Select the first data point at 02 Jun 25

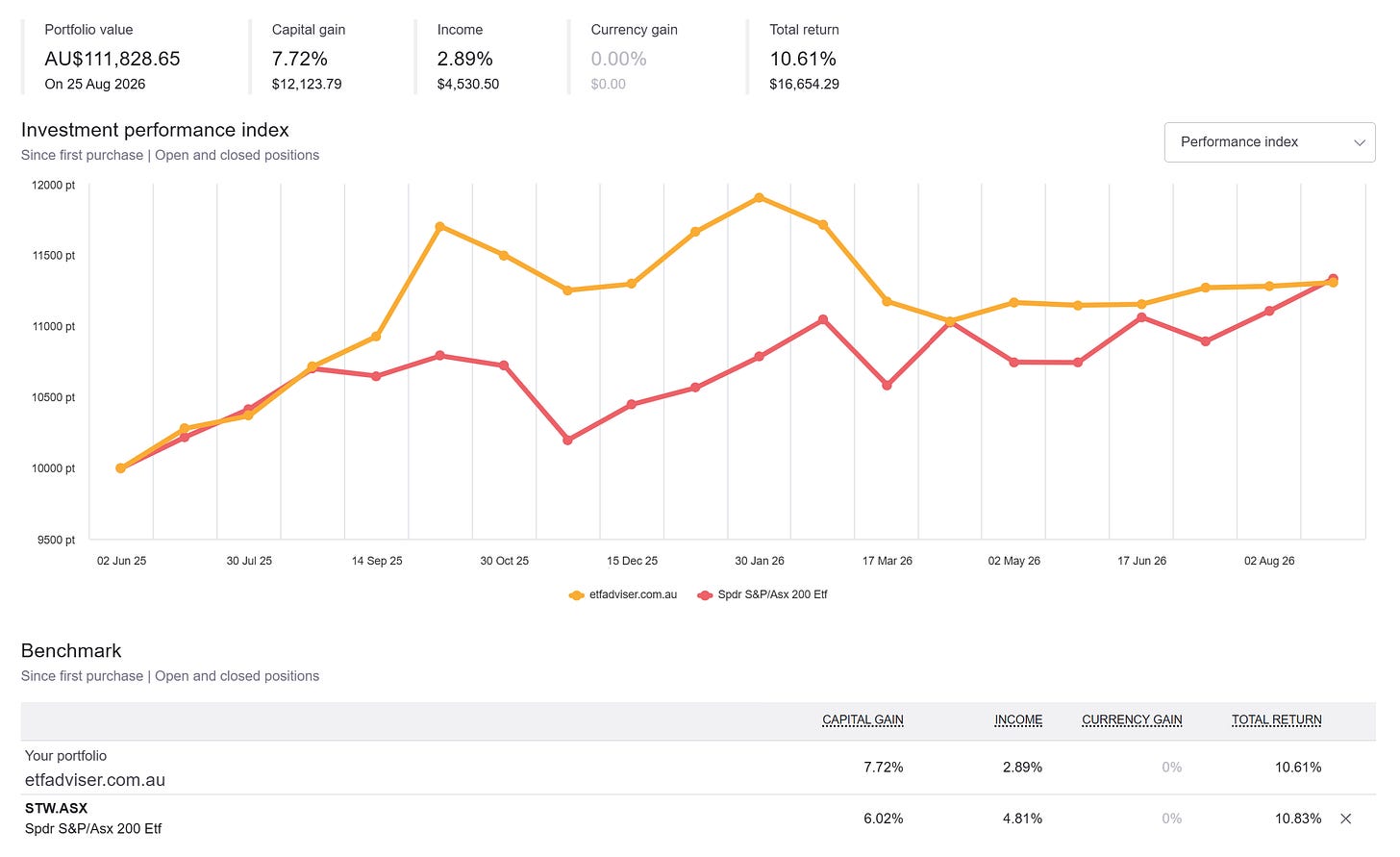(x=120, y=468)
